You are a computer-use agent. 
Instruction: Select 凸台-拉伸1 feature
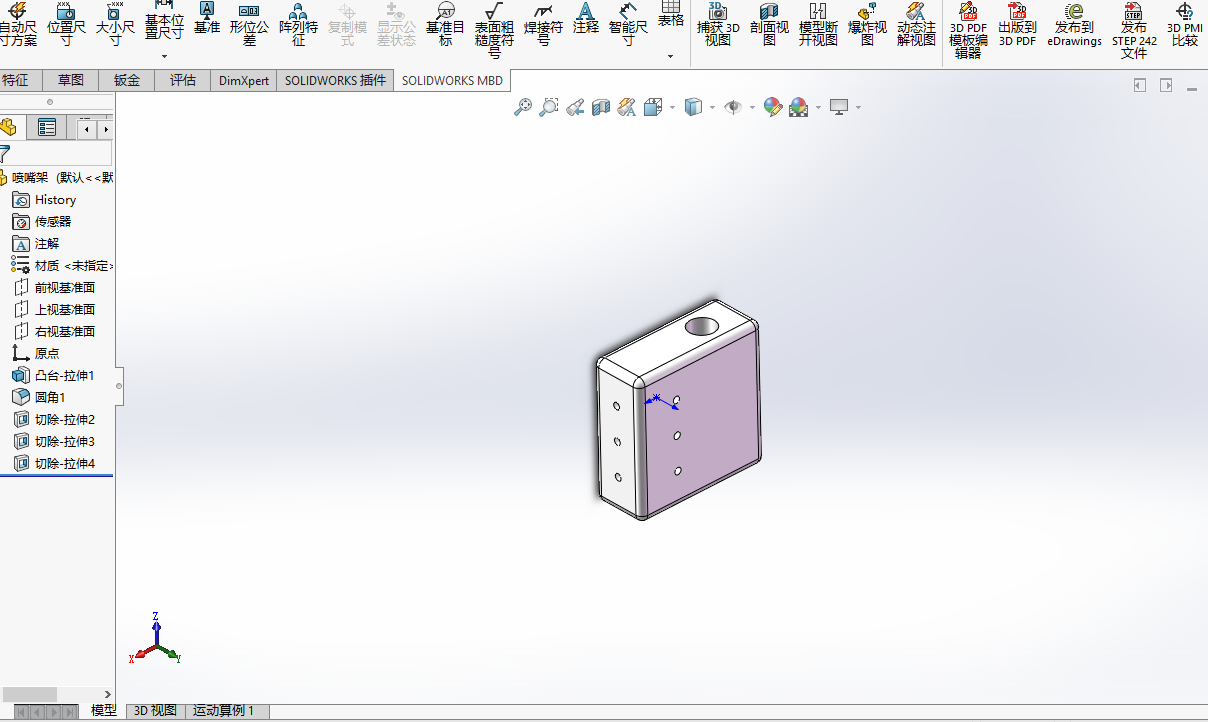[x=64, y=376]
